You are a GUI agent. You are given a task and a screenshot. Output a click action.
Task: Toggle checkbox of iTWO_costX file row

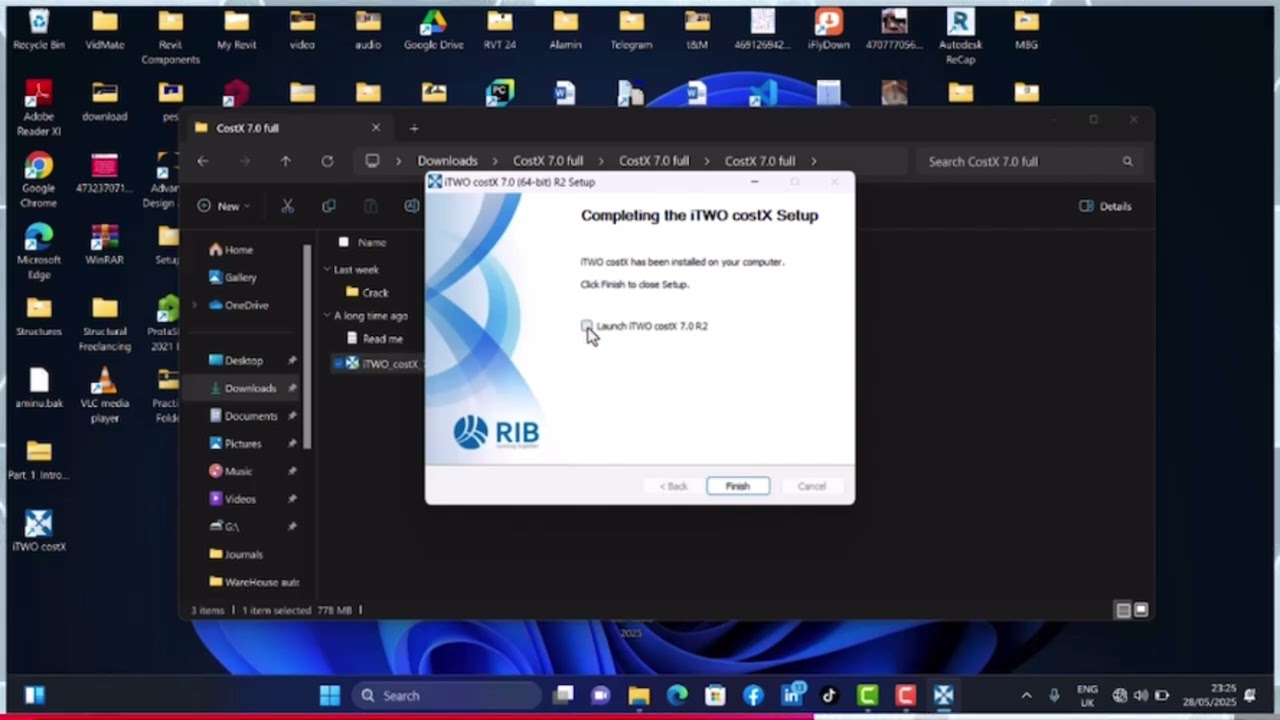tap(339, 363)
